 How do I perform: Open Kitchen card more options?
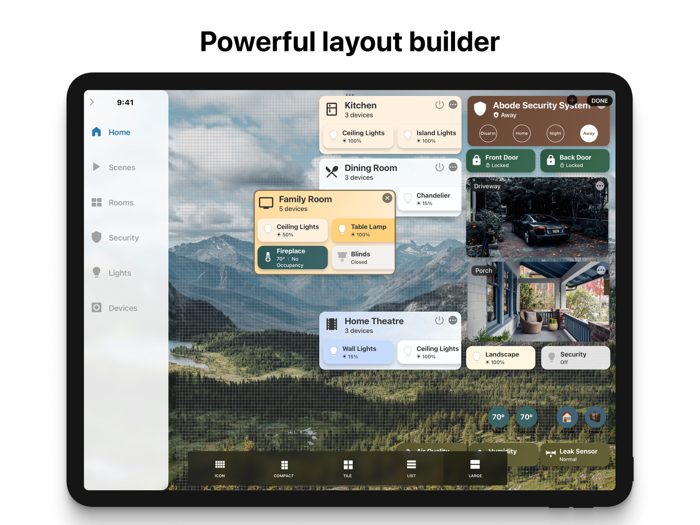(x=453, y=105)
